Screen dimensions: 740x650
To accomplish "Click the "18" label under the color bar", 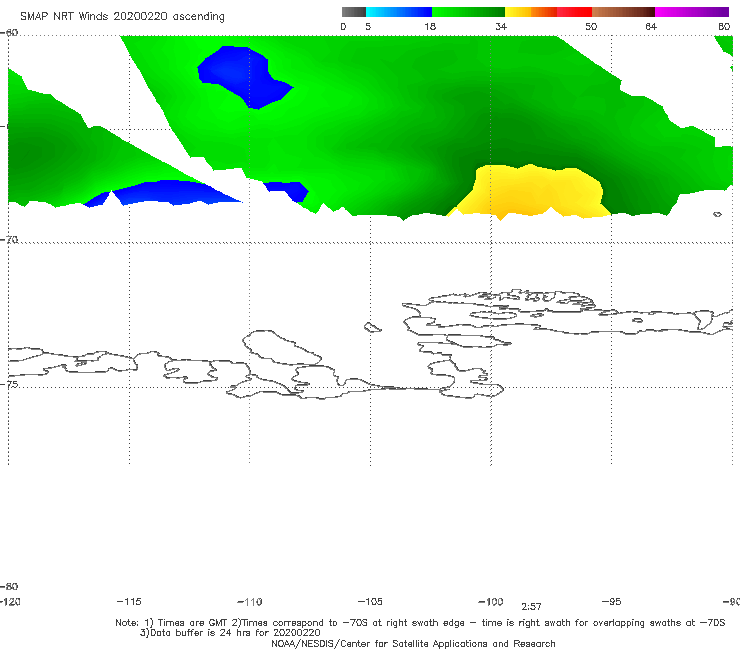I will [430, 27].
